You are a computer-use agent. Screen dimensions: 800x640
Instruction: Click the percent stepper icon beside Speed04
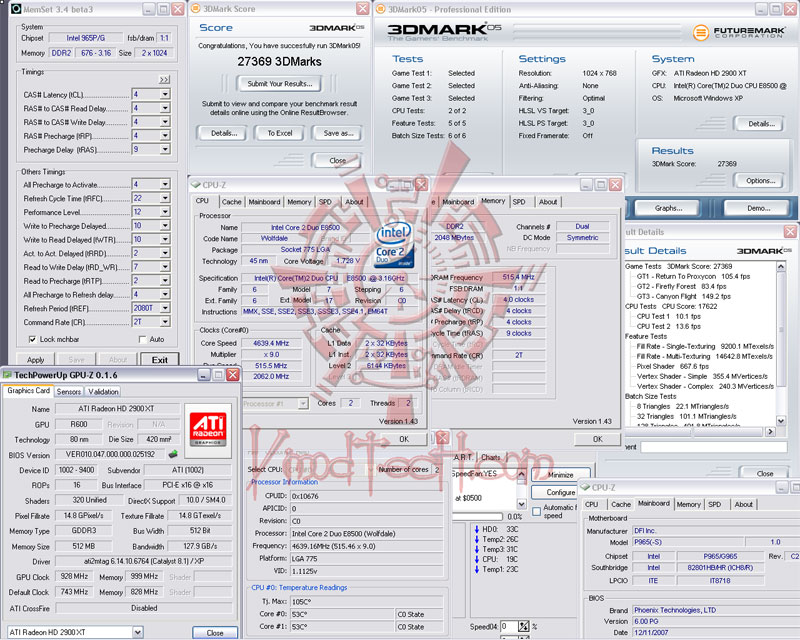(523, 626)
